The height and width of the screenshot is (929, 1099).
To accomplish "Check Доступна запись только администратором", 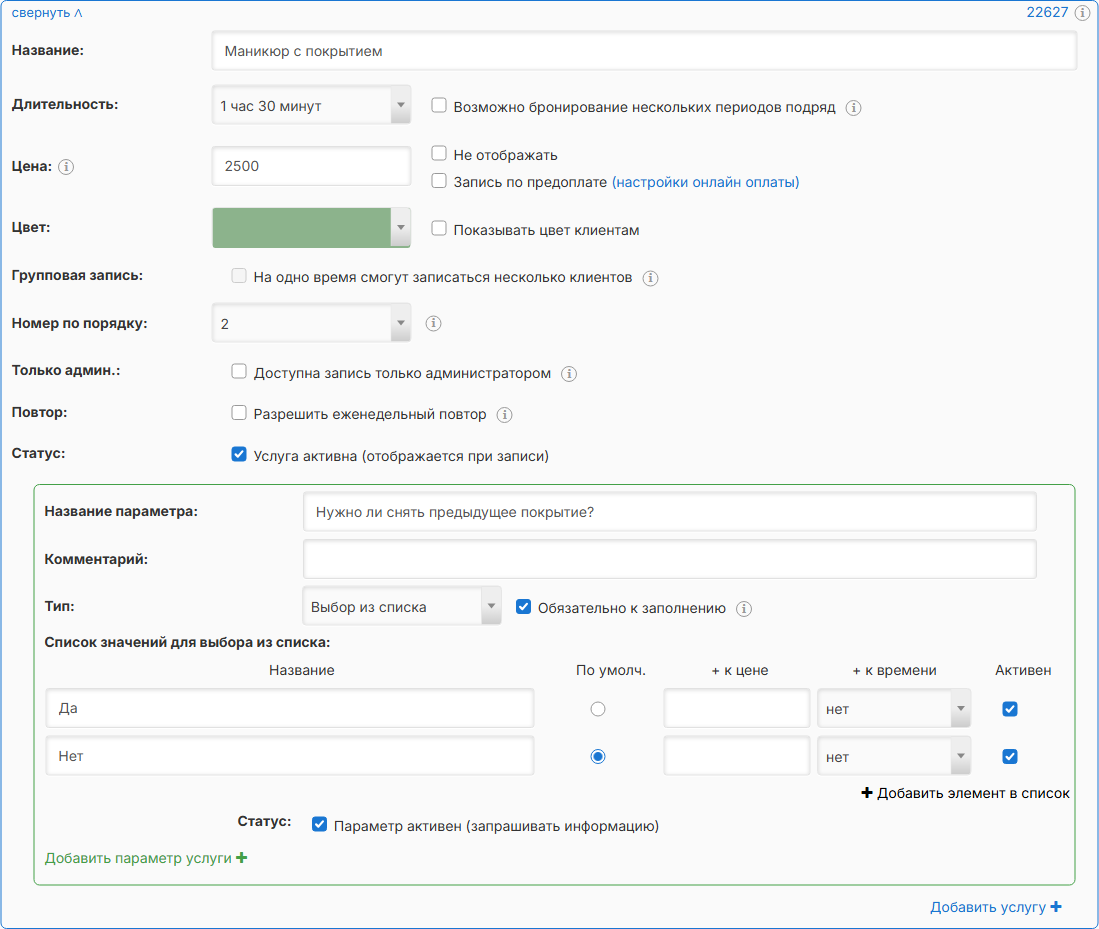I will 239,371.
